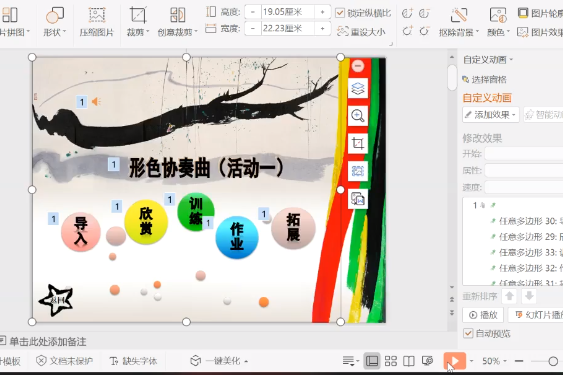The image size is (563, 375).
Task: Select animation item 任意多边形 30
Action: pos(527,221)
